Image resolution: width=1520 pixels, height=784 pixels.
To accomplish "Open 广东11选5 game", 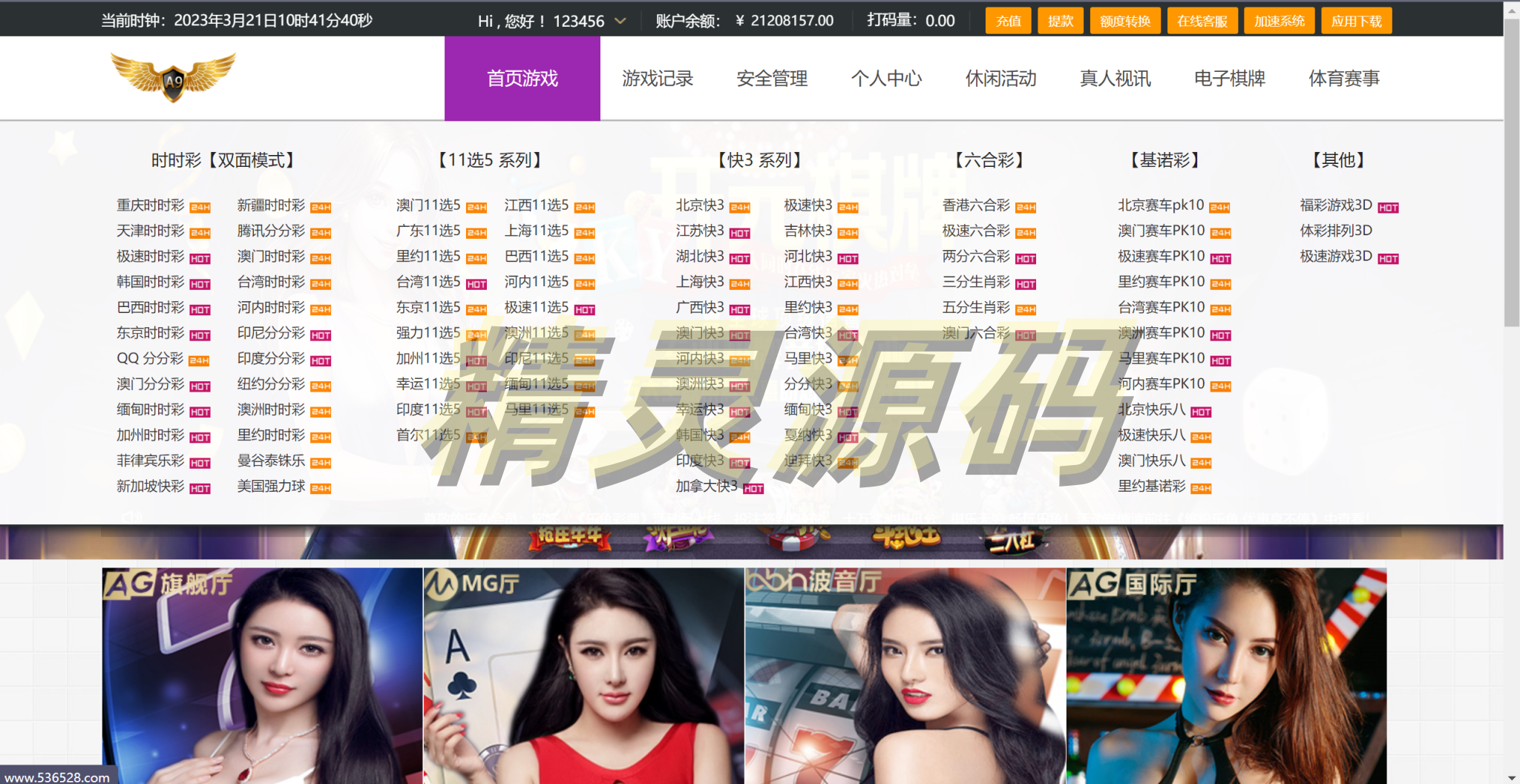I will (428, 231).
